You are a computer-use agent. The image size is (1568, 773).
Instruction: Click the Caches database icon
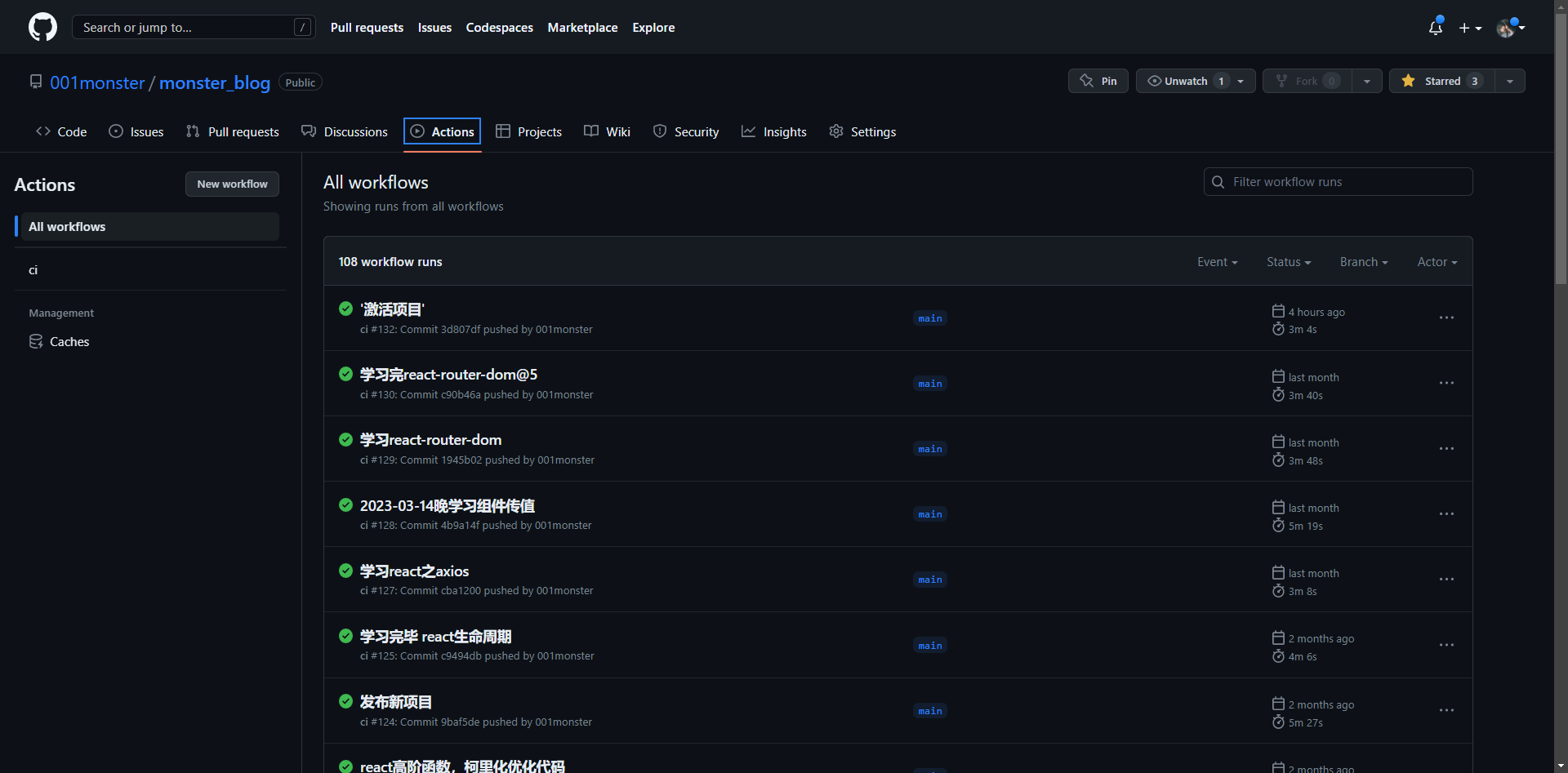[x=36, y=341]
